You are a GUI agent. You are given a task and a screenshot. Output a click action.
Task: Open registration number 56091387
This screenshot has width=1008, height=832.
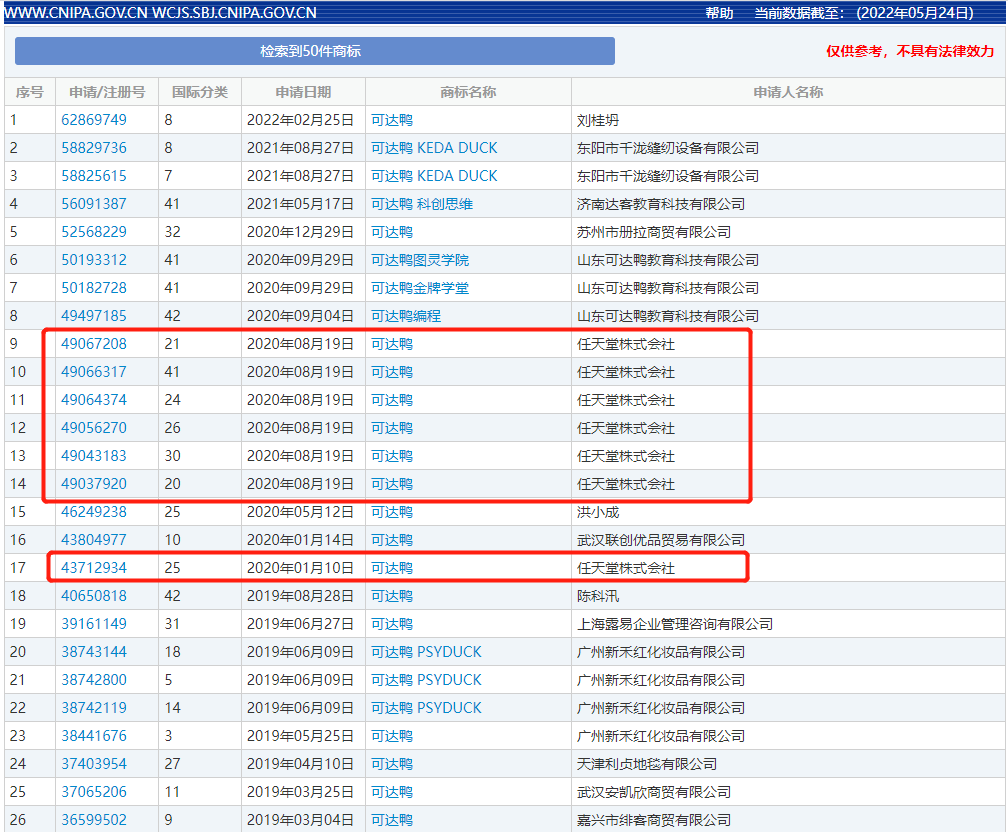94,204
